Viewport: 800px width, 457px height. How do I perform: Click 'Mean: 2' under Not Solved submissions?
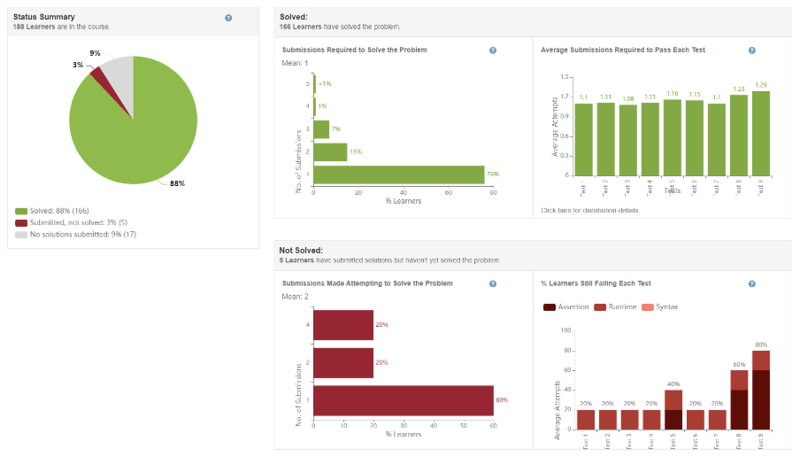pyautogui.click(x=295, y=297)
